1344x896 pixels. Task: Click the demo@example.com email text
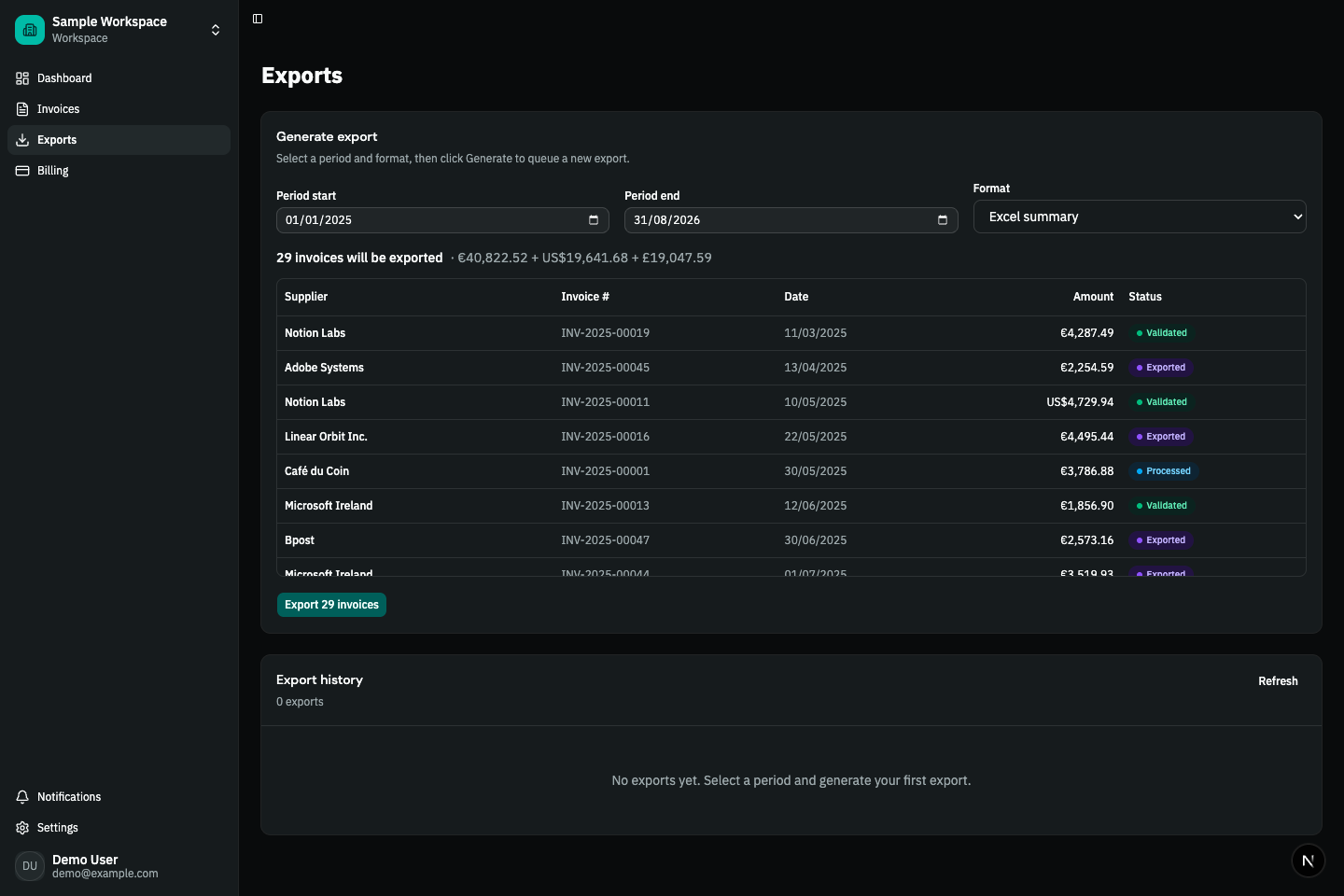(x=105, y=874)
